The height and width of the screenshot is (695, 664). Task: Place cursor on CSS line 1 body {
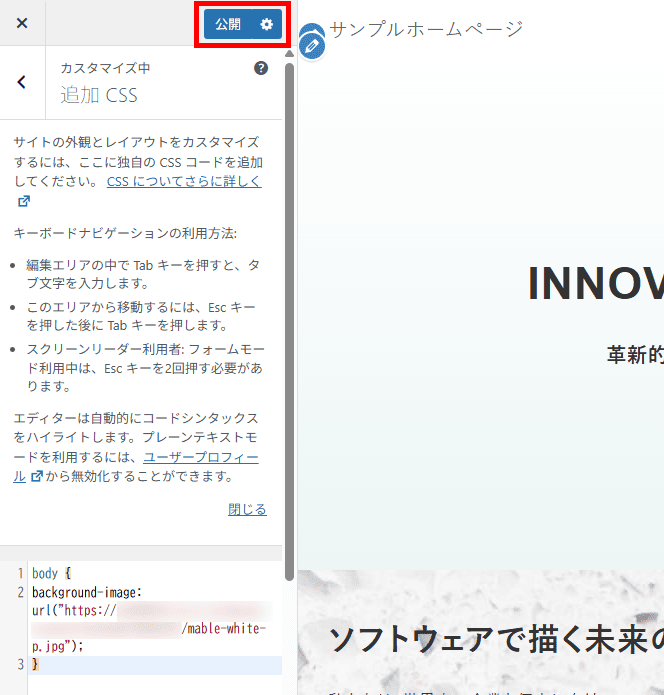pos(51,573)
